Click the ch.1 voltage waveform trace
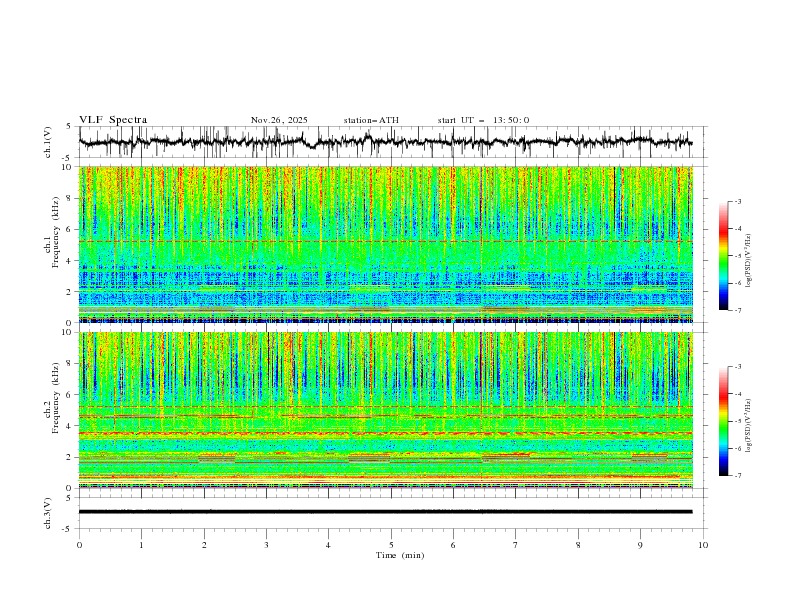The height and width of the screenshot is (612, 792). pyautogui.click(x=385, y=141)
